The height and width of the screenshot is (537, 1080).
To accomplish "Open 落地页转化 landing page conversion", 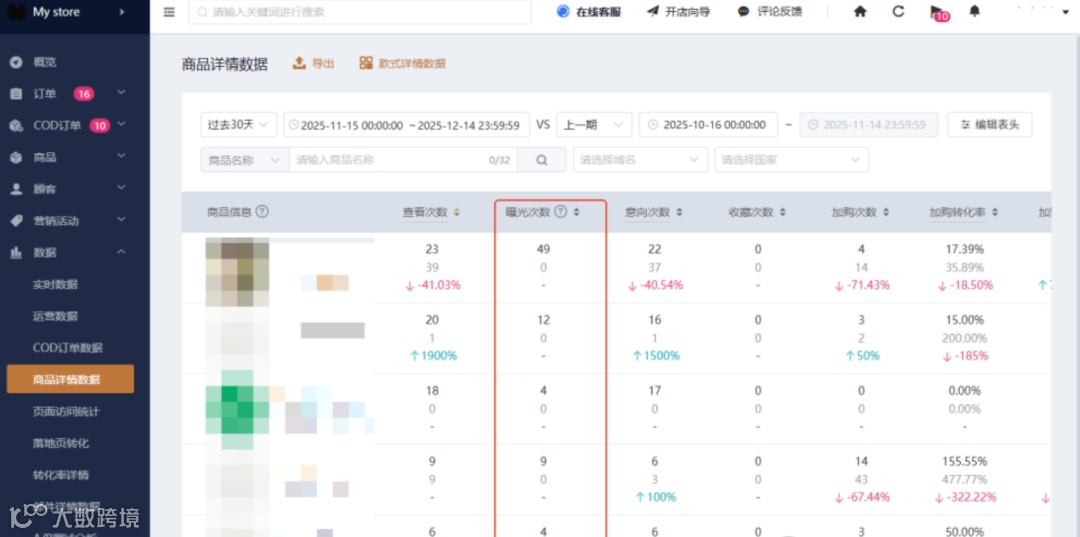I will (x=61, y=443).
